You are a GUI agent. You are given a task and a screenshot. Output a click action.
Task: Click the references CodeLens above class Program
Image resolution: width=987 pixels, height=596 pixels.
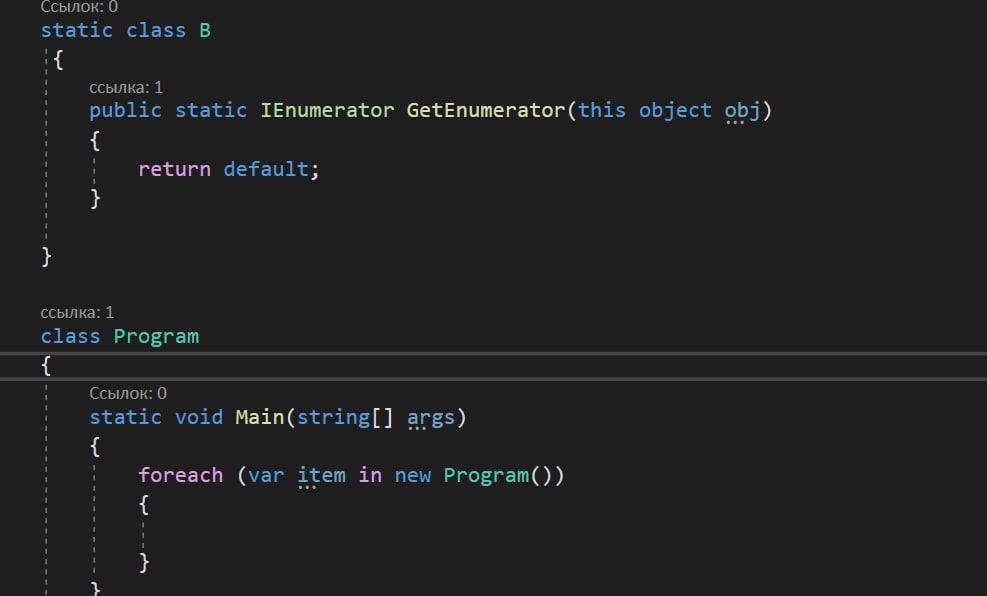[77, 312]
